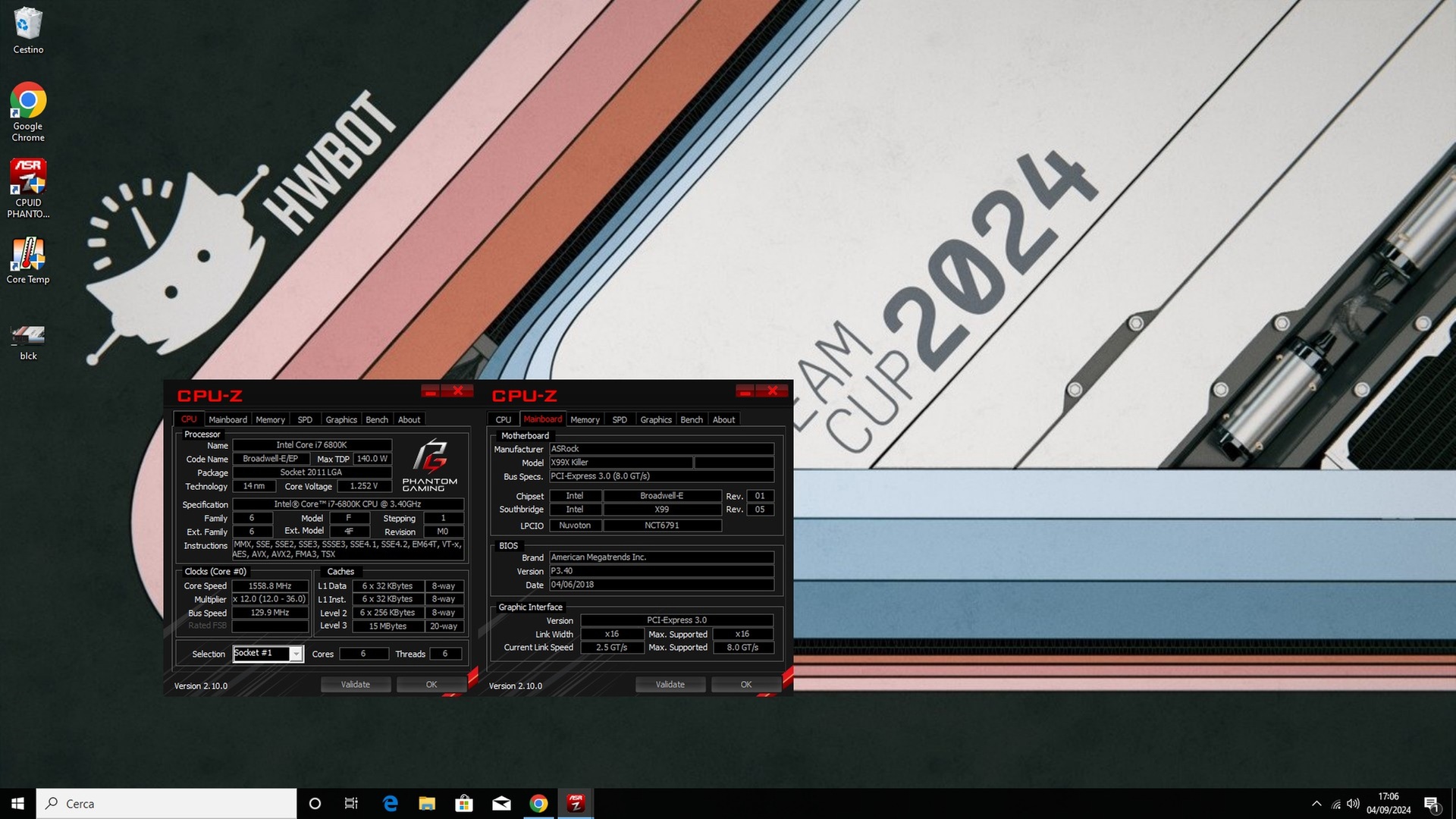Viewport: 1456px width, 819px height.
Task: Click the Cerca search box in taskbar
Action: (x=166, y=803)
